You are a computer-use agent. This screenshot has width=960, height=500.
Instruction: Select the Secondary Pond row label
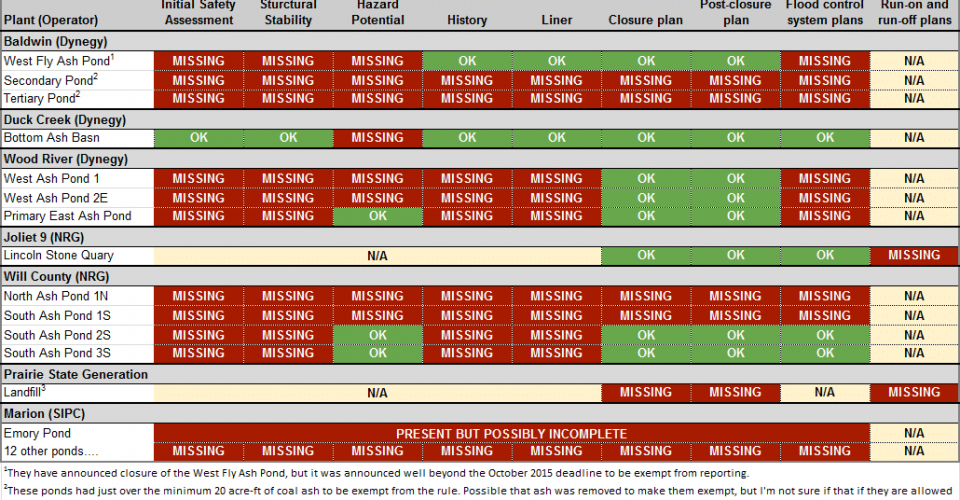(50, 80)
